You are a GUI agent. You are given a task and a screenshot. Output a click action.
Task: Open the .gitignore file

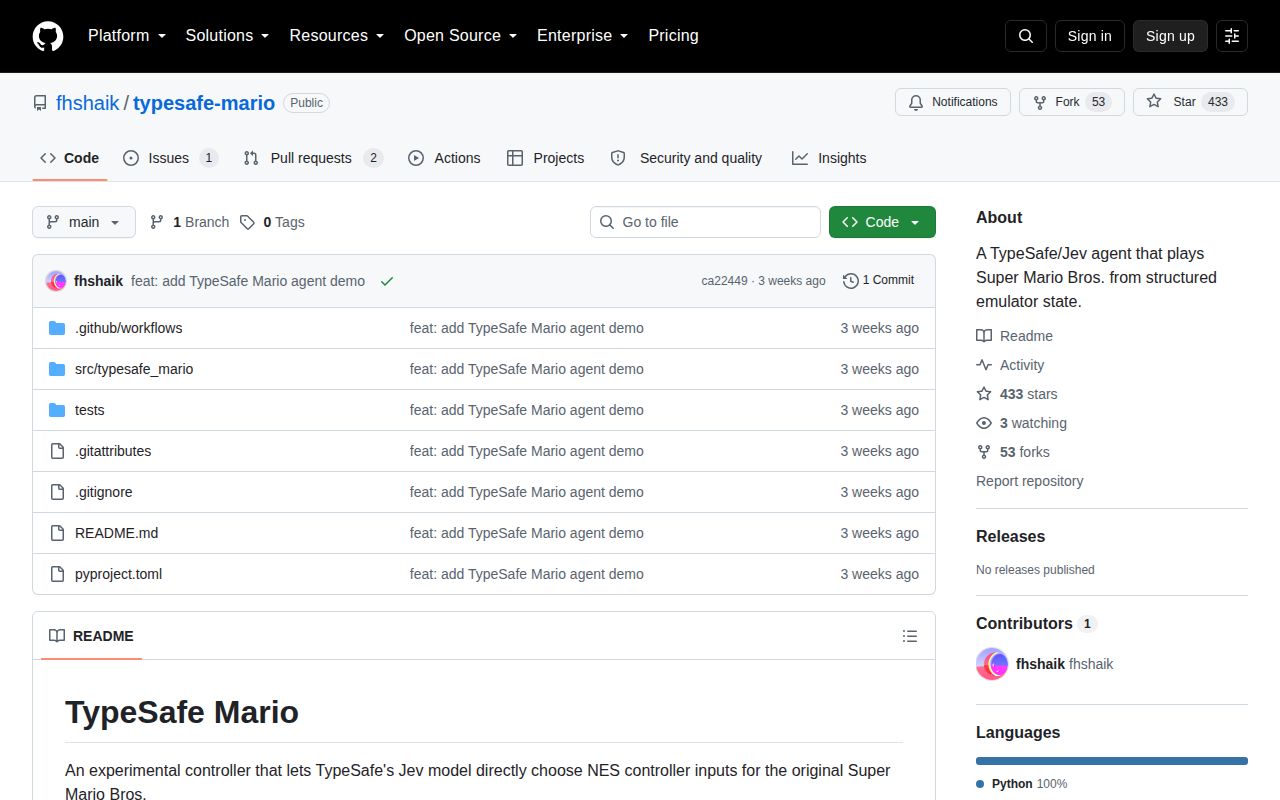point(104,492)
